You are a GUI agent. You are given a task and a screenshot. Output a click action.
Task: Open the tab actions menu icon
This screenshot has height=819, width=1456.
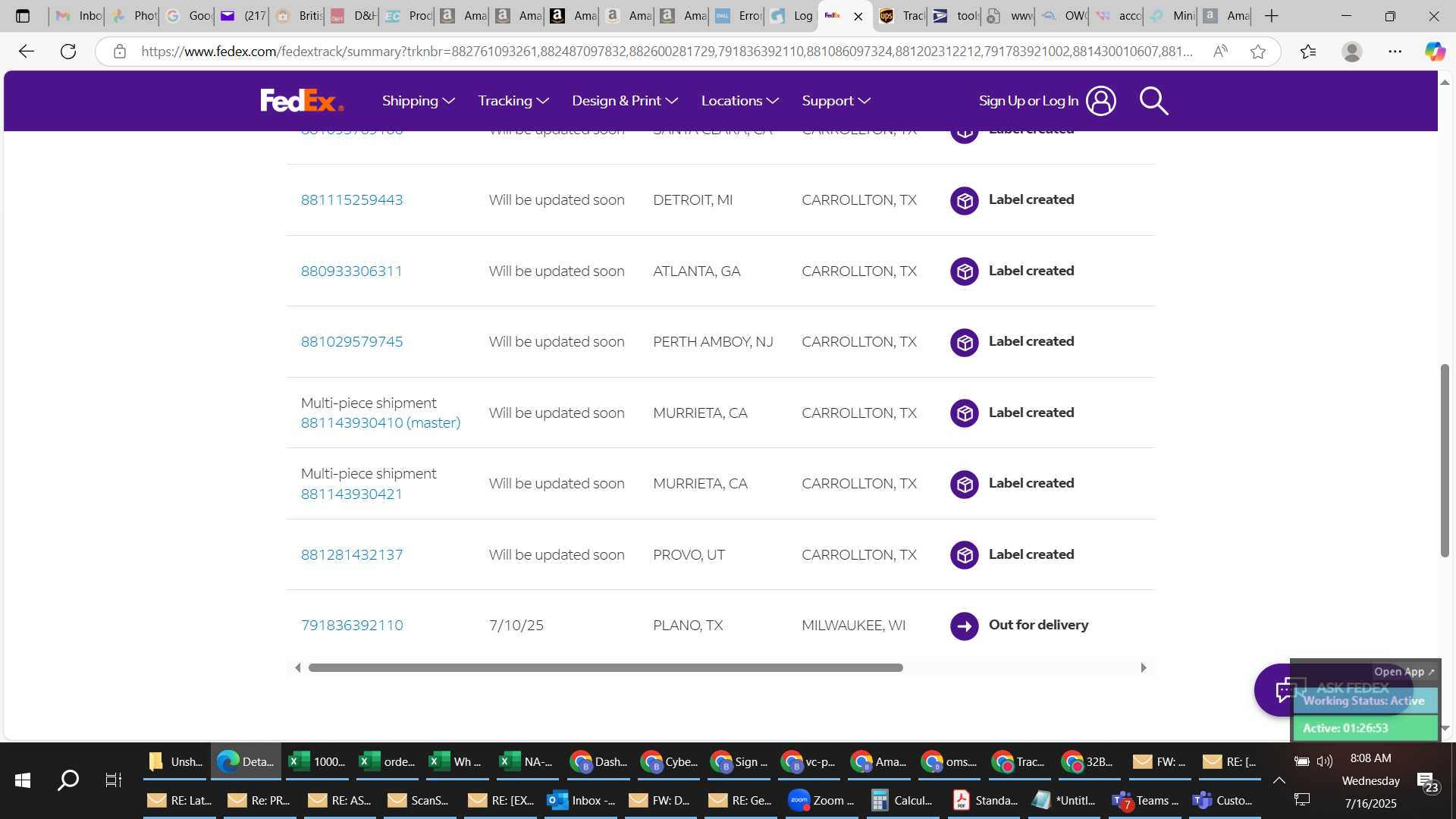pos(23,16)
